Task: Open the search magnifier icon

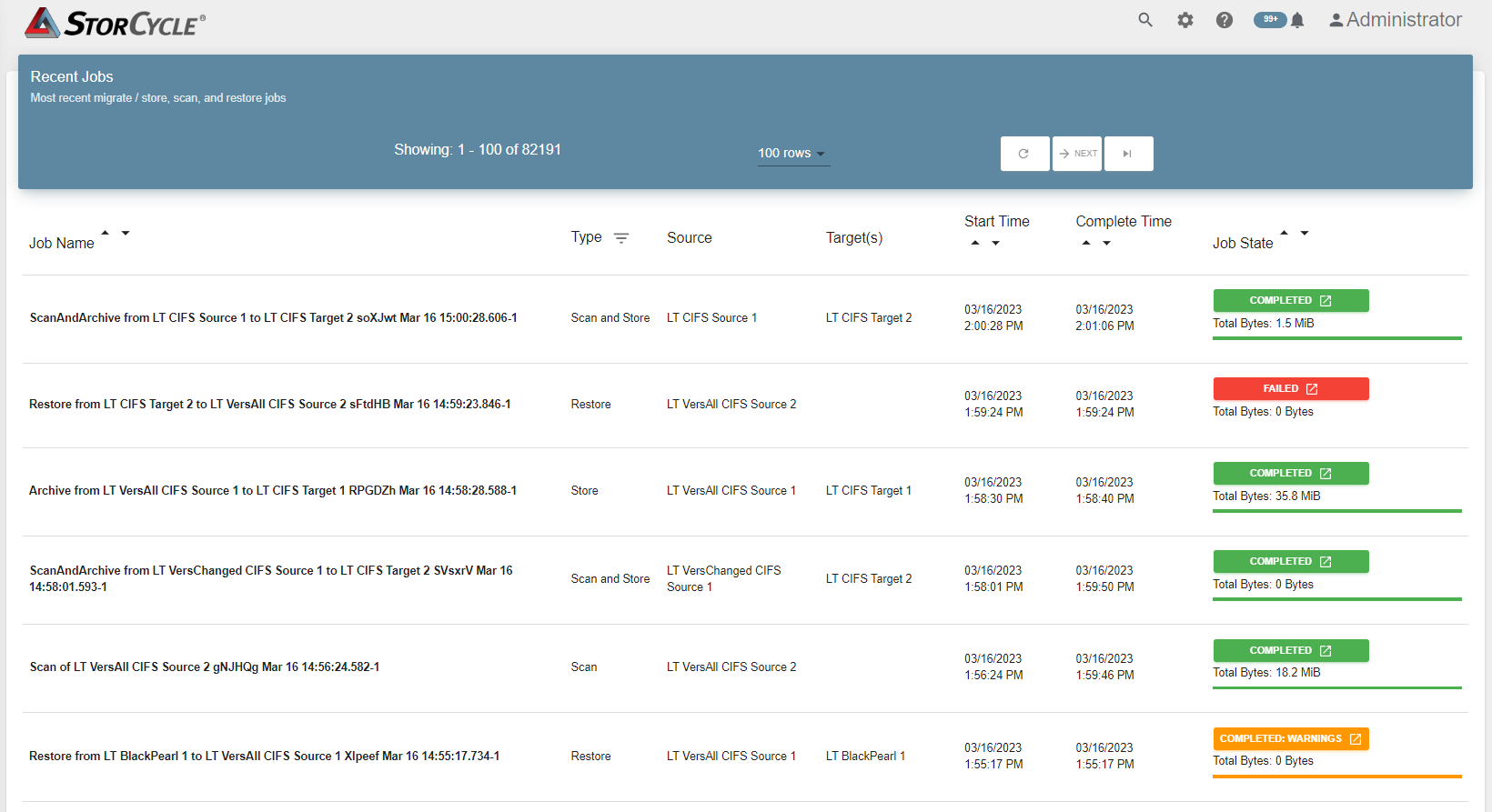Action: click(1145, 20)
